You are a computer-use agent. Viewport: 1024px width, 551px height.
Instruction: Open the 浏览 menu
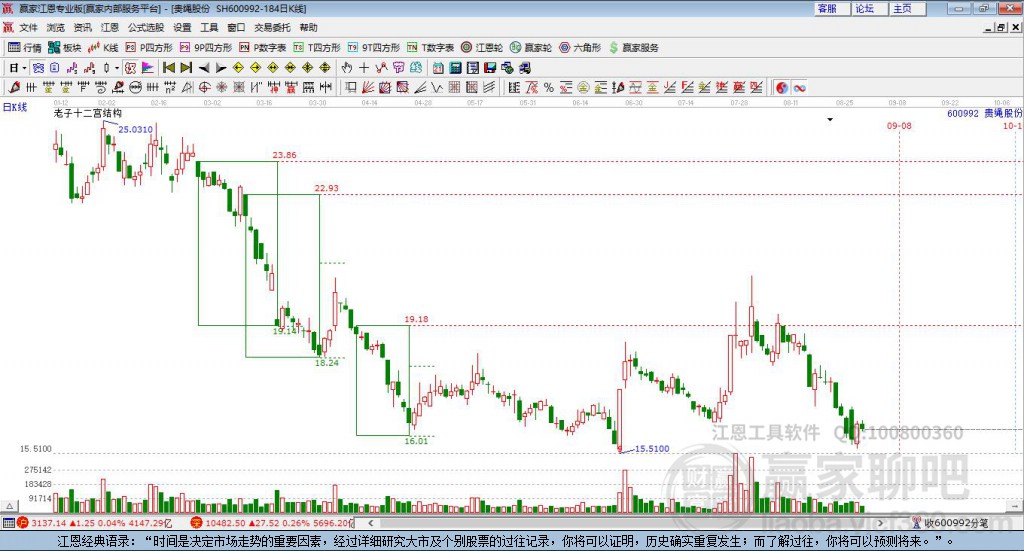pos(56,27)
